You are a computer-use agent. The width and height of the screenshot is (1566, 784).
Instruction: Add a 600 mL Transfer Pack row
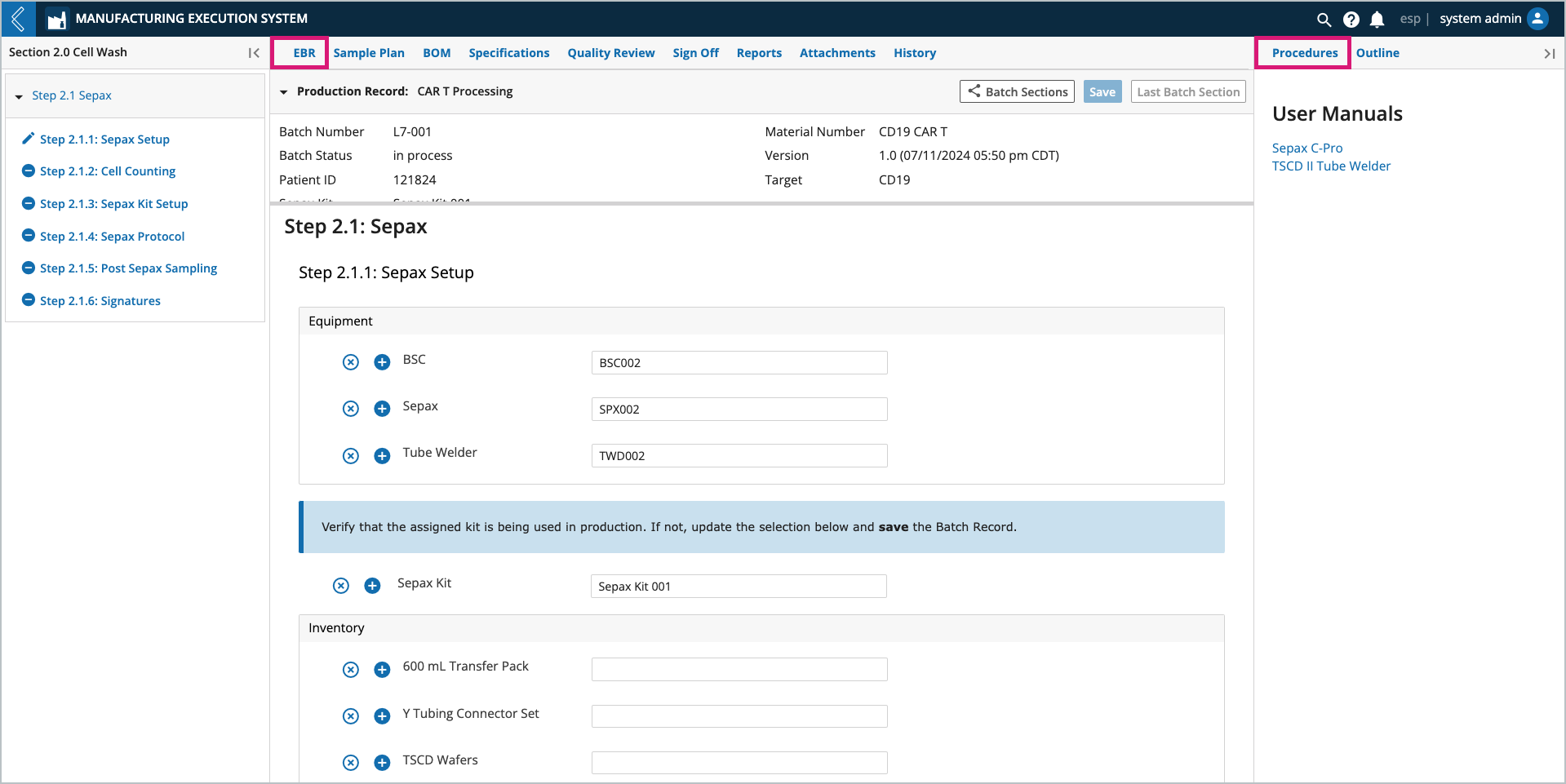tap(382, 670)
